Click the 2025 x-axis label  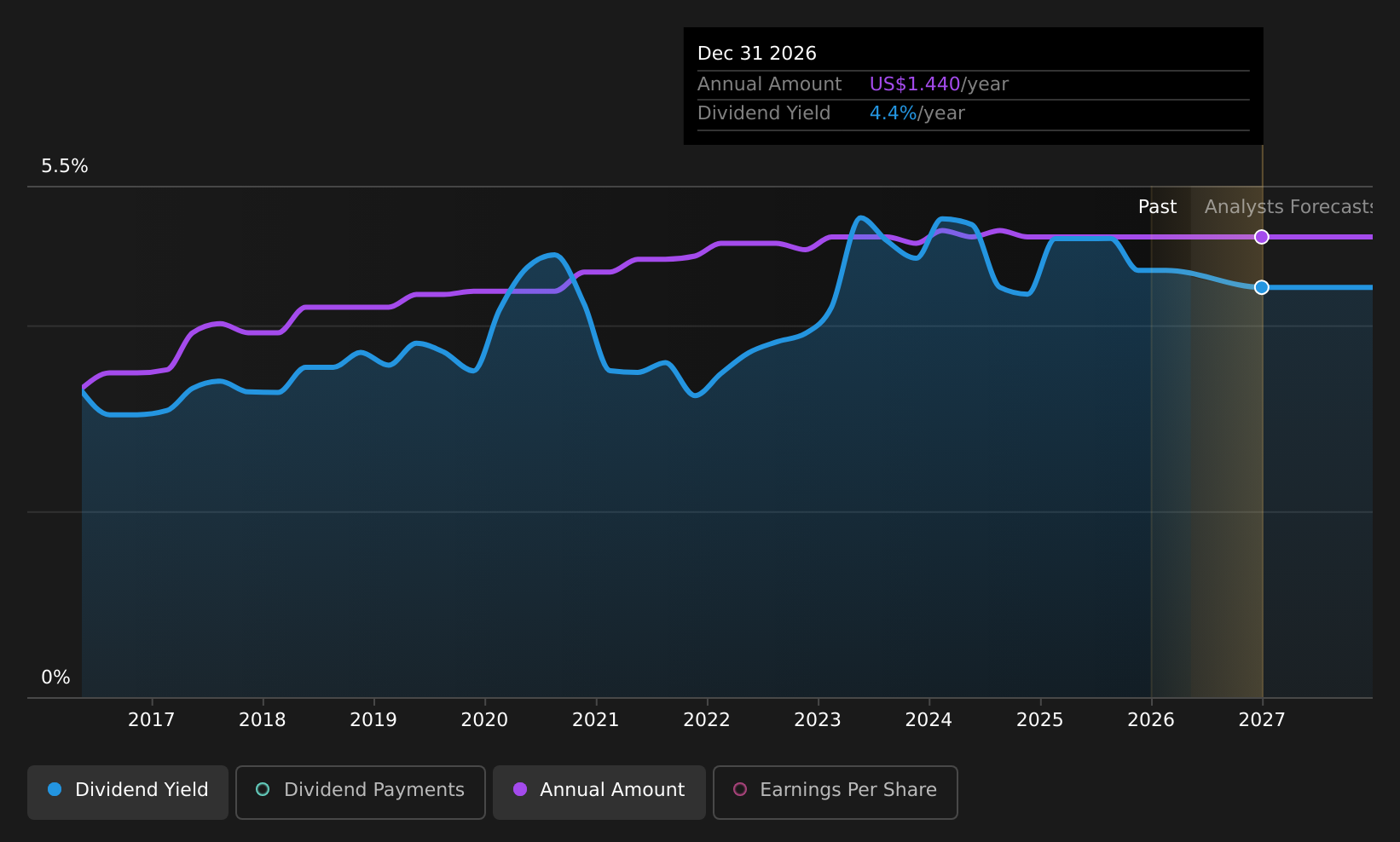click(x=1040, y=720)
